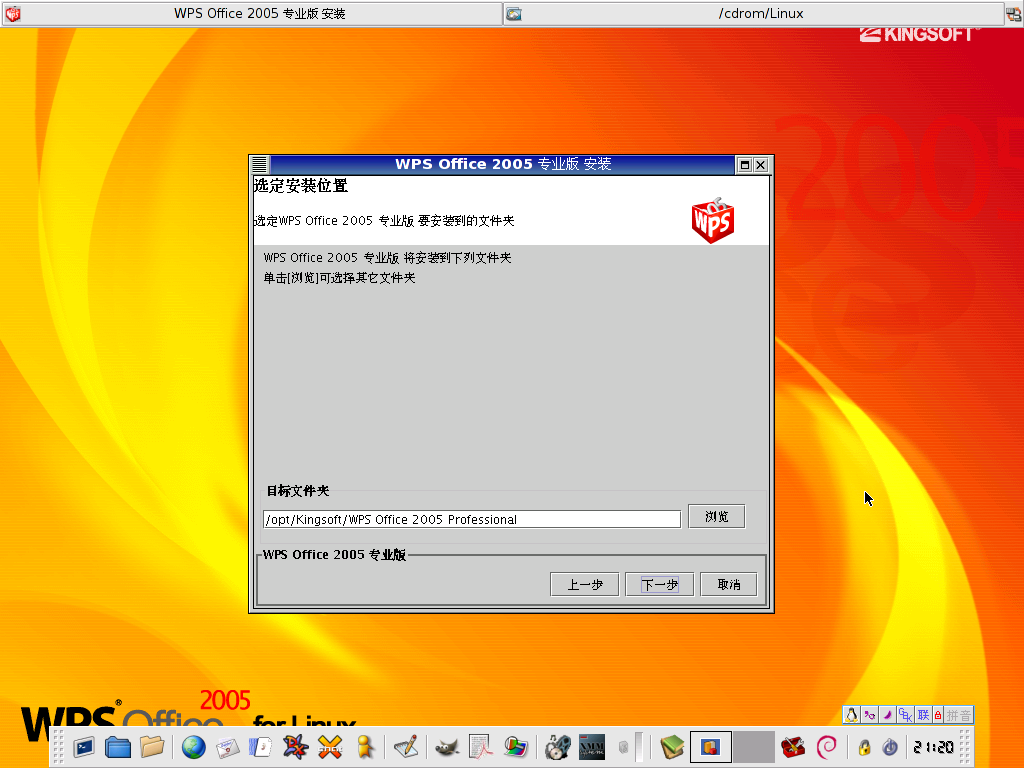1024x768 pixels.
Task: Open the terminal from the panel
Action: [x=84, y=746]
